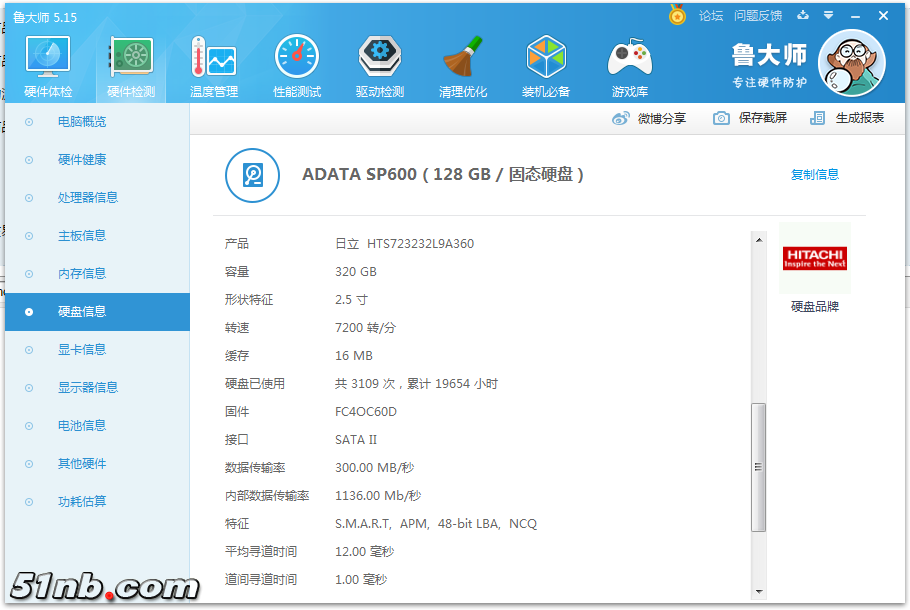Screen dimensions: 910x610
Task: Click the Hitachi brand logo thumbnail
Action: pyautogui.click(x=814, y=258)
